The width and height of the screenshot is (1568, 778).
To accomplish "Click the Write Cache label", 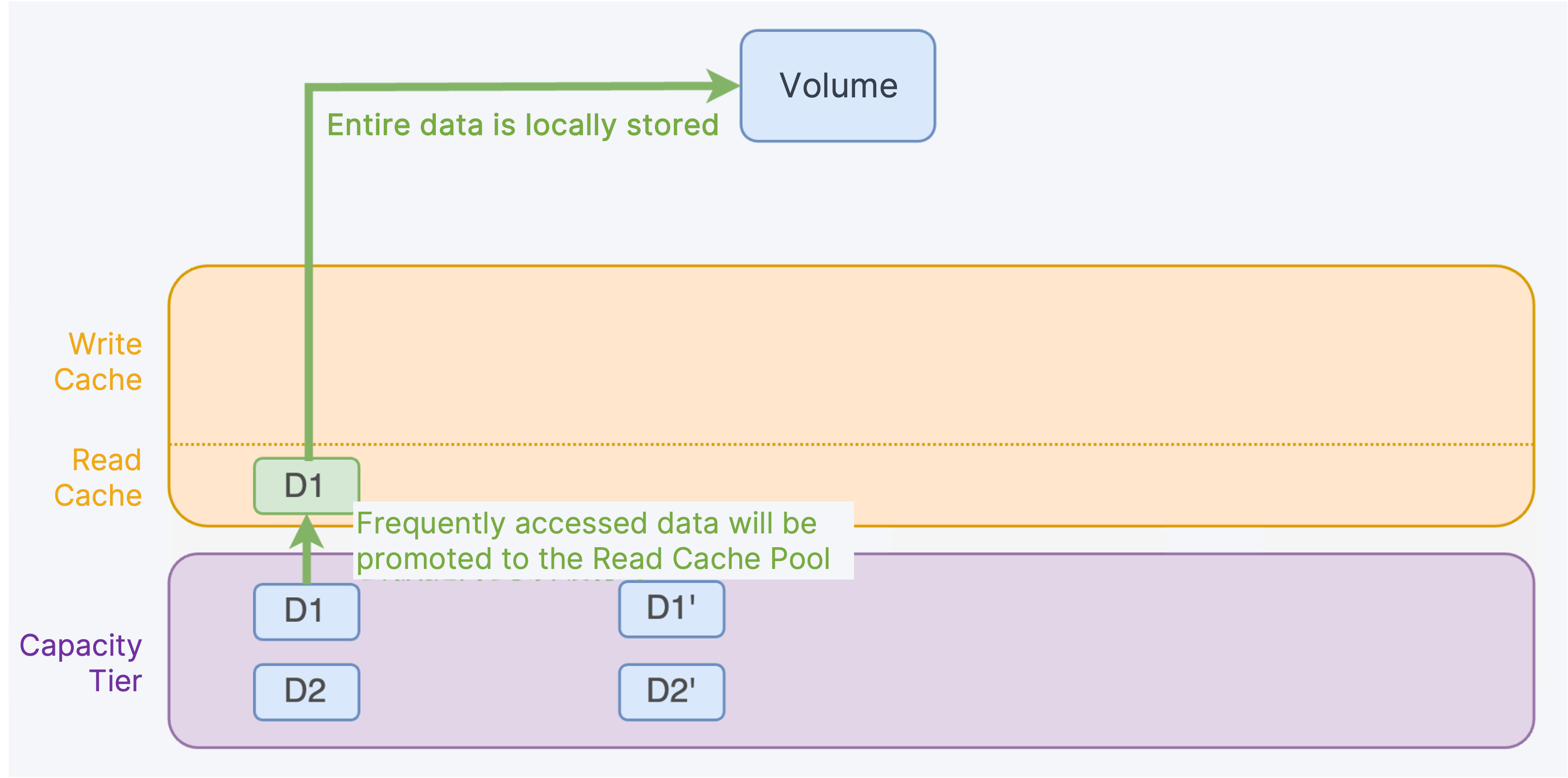I will pyautogui.click(x=98, y=362).
